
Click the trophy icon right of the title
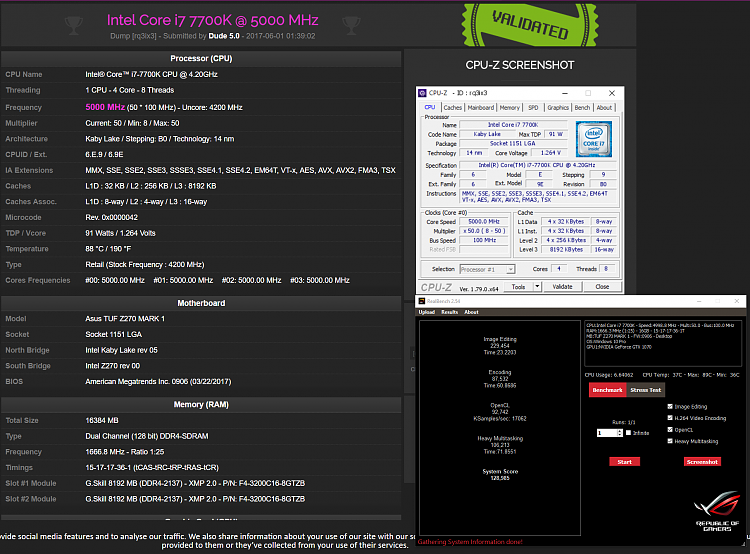pos(351,25)
